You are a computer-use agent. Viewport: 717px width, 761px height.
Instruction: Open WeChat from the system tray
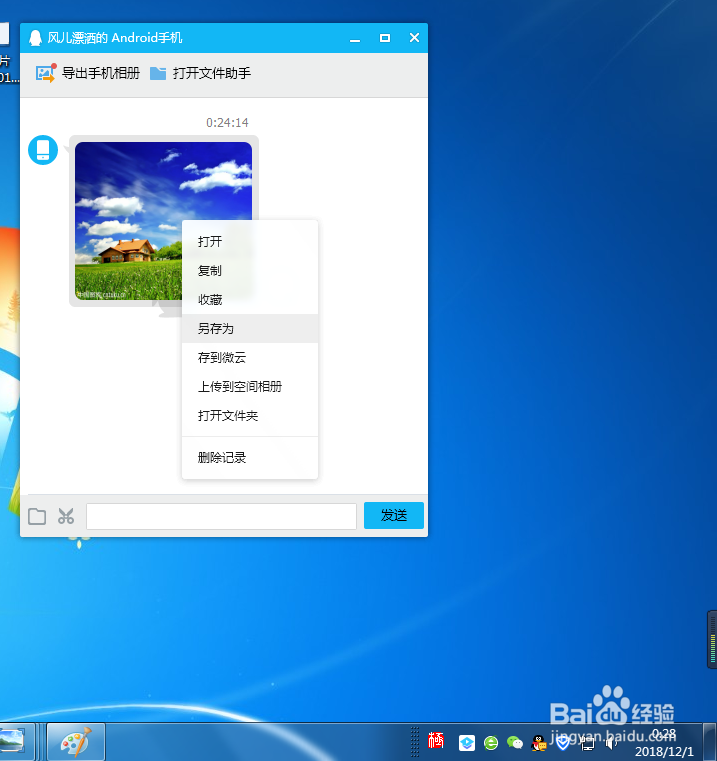click(x=515, y=743)
